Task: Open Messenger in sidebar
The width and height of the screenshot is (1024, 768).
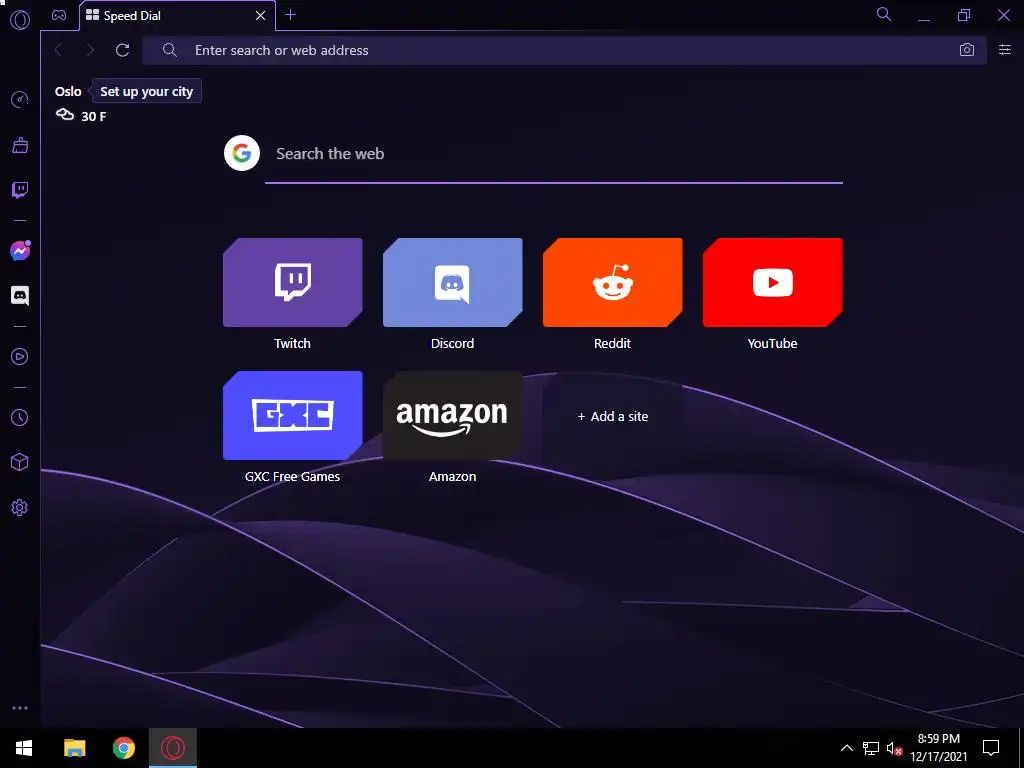Action: 20,251
